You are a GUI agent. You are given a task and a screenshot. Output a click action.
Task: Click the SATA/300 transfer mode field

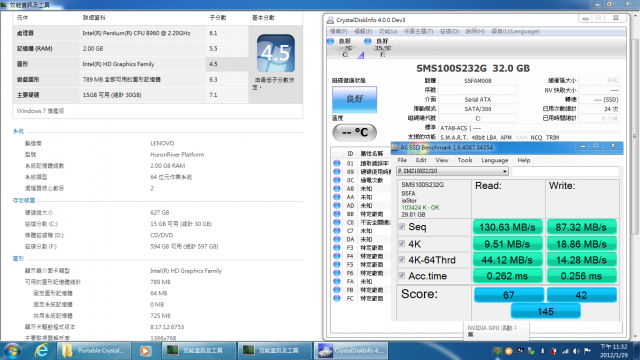[x=478, y=109]
